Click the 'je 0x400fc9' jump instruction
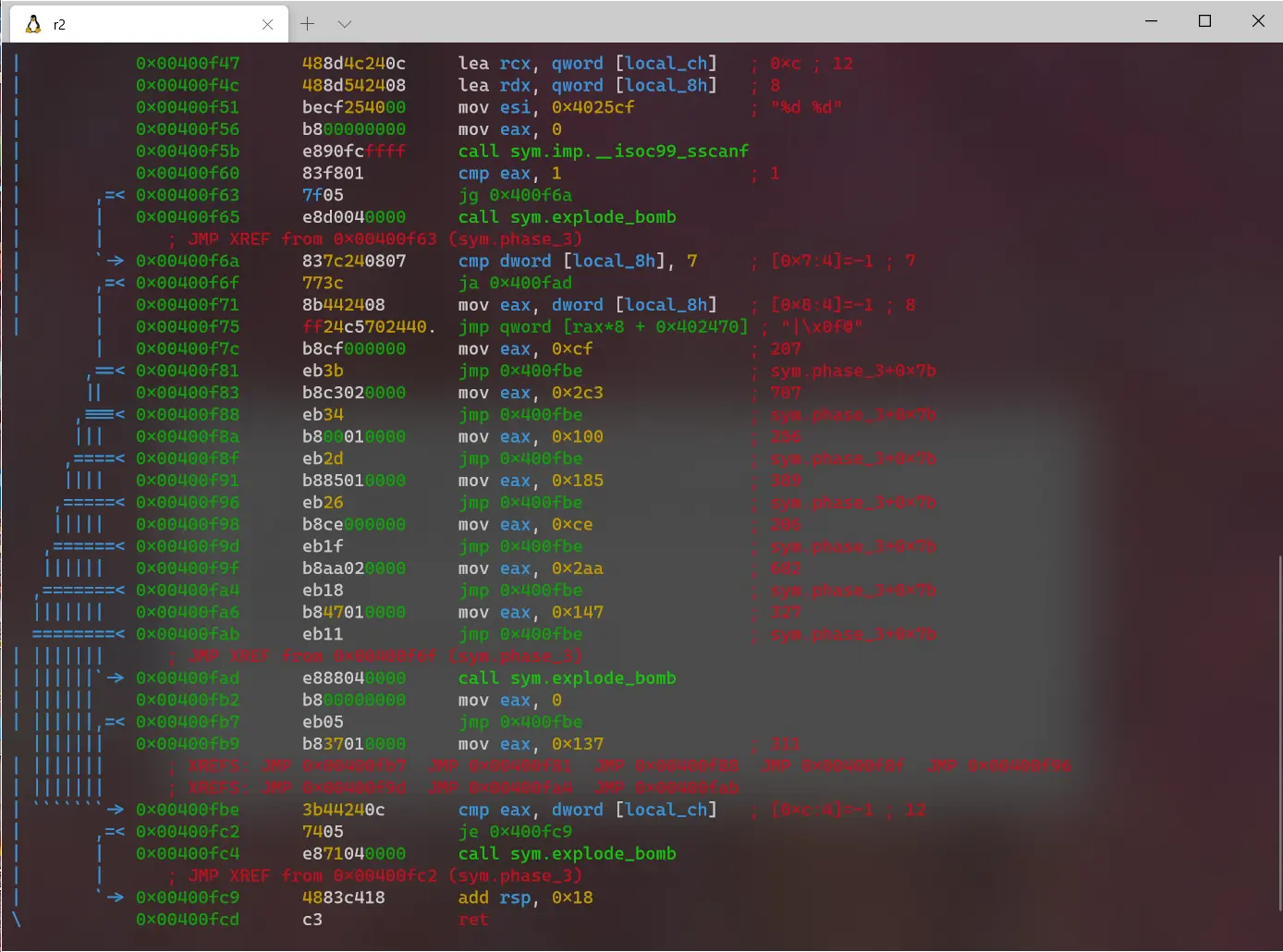 point(515,832)
